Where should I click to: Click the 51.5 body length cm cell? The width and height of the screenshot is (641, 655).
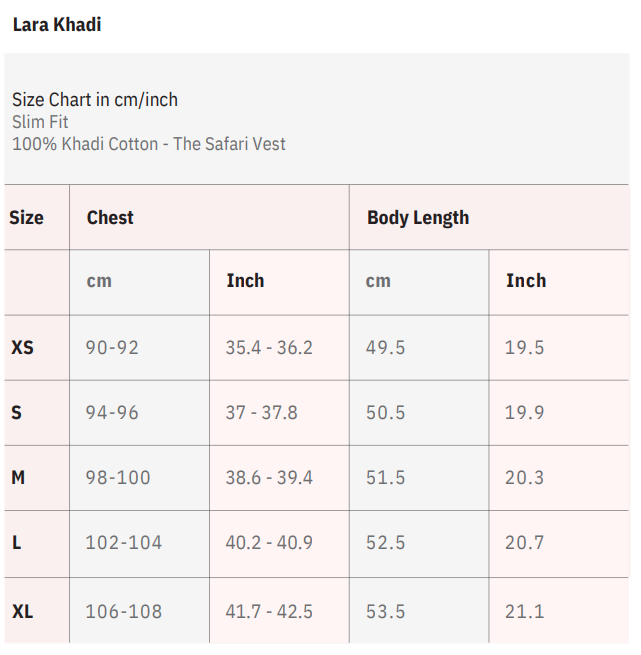tap(385, 477)
